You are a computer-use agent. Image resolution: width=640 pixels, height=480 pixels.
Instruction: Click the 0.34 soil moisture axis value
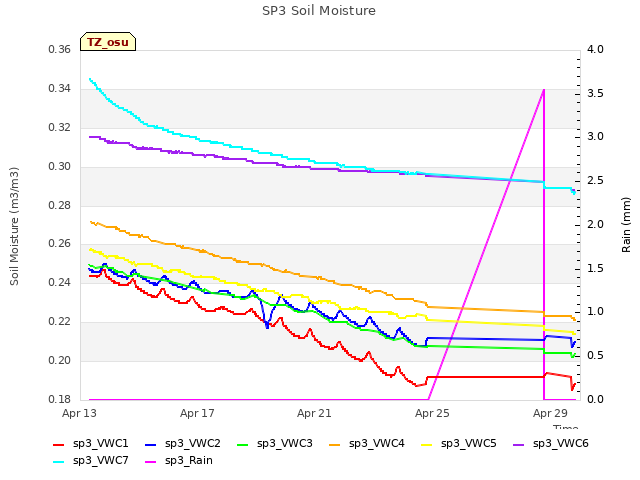pyautogui.click(x=60, y=89)
